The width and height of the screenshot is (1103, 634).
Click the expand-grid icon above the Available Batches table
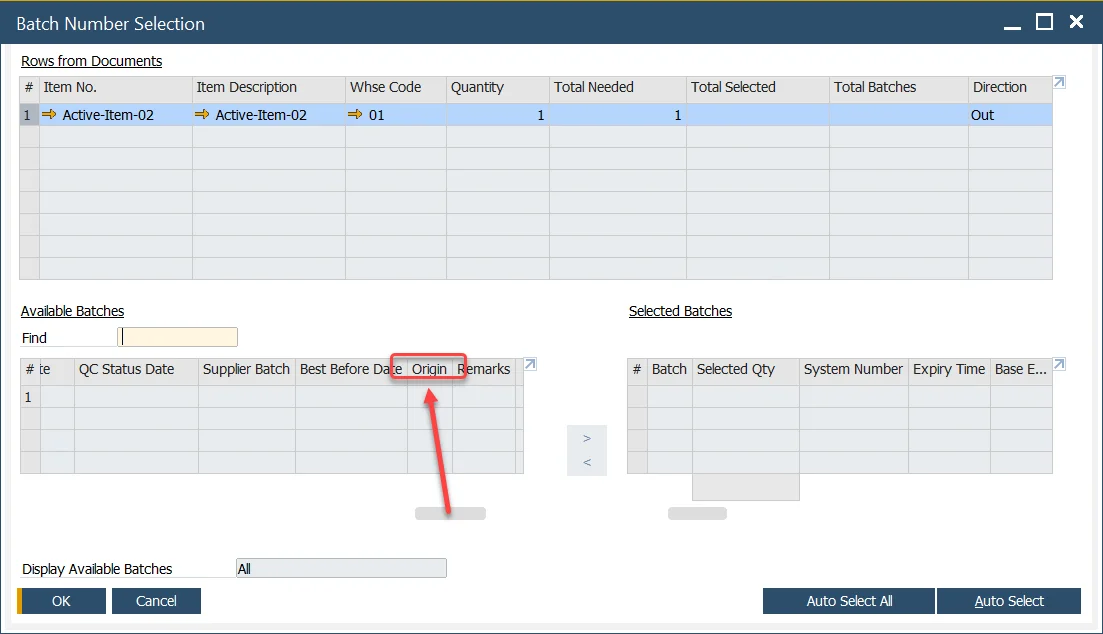pyautogui.click(x=530, y=364)
